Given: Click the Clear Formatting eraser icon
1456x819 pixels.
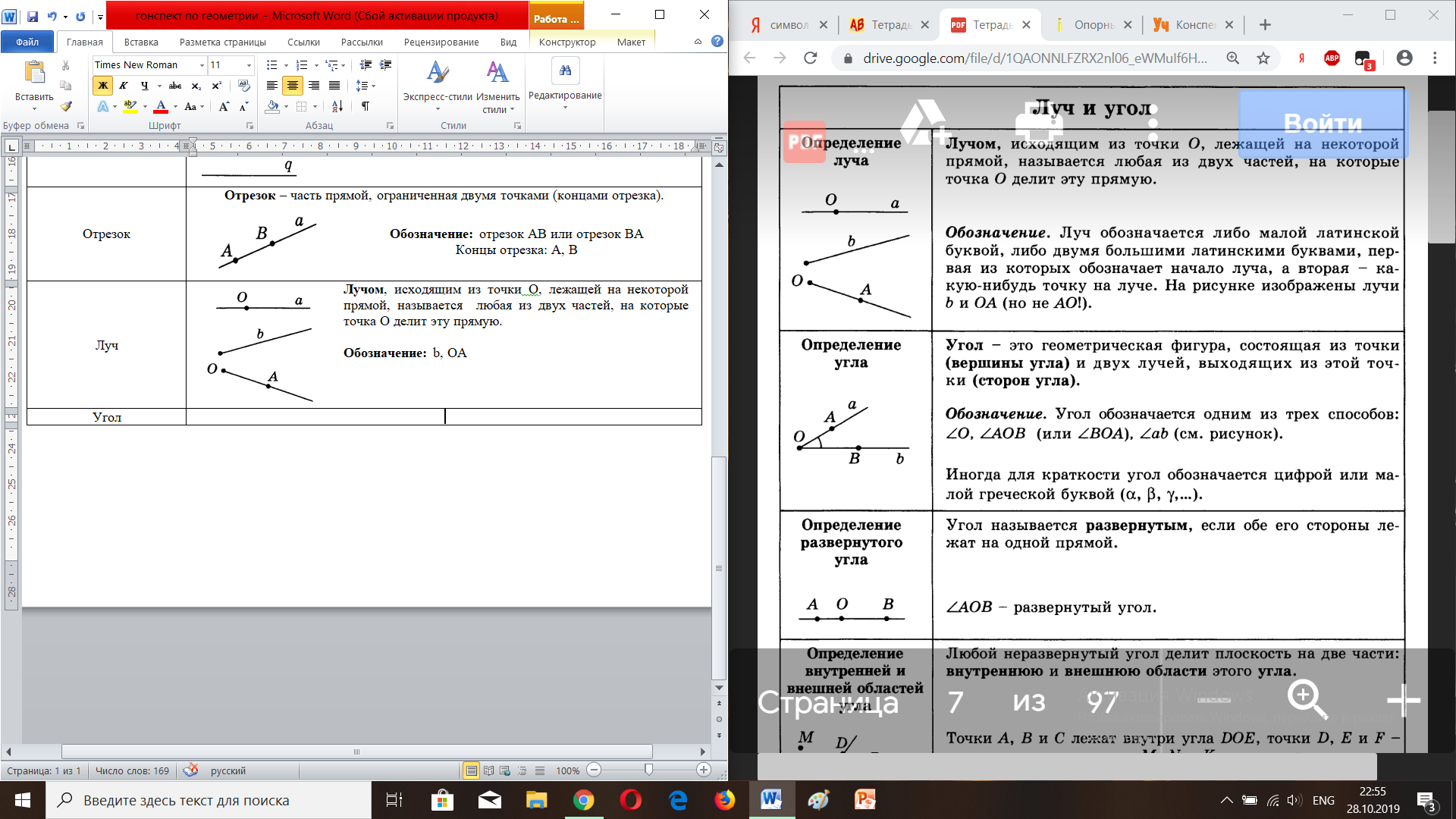Looking at the screenshot, I should click(243, 86).
